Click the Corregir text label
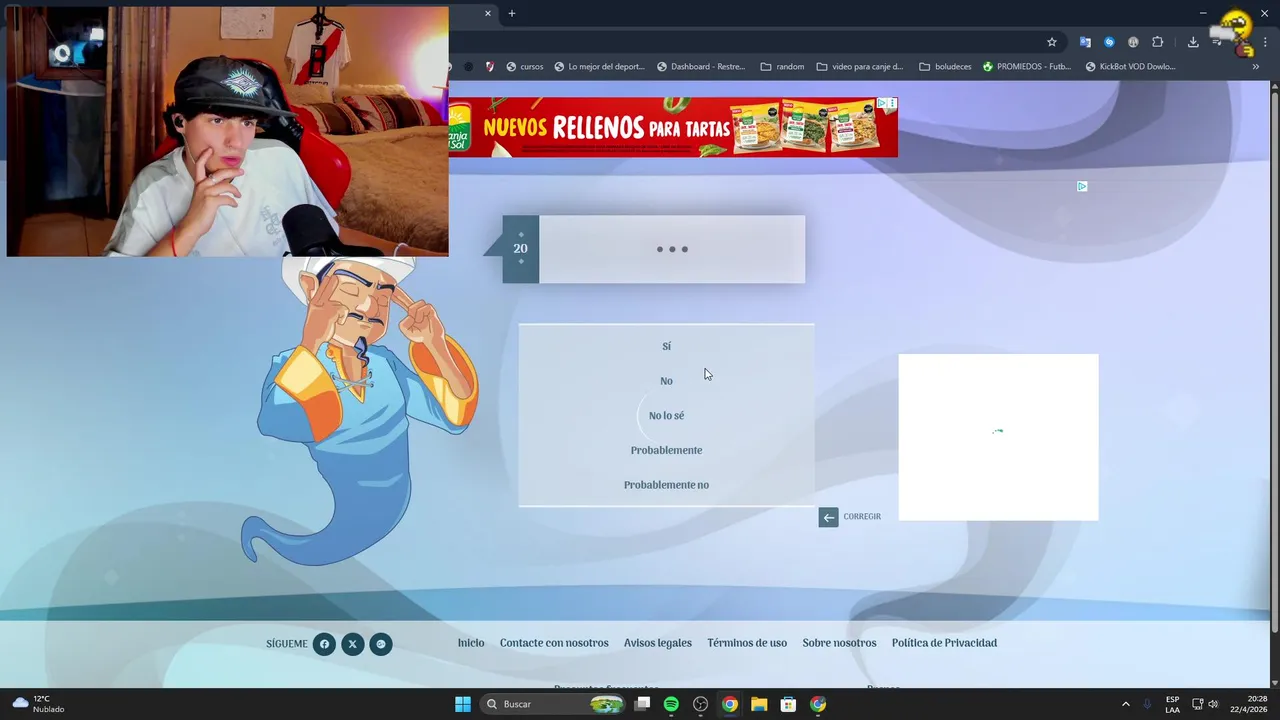 coord(862,517)
